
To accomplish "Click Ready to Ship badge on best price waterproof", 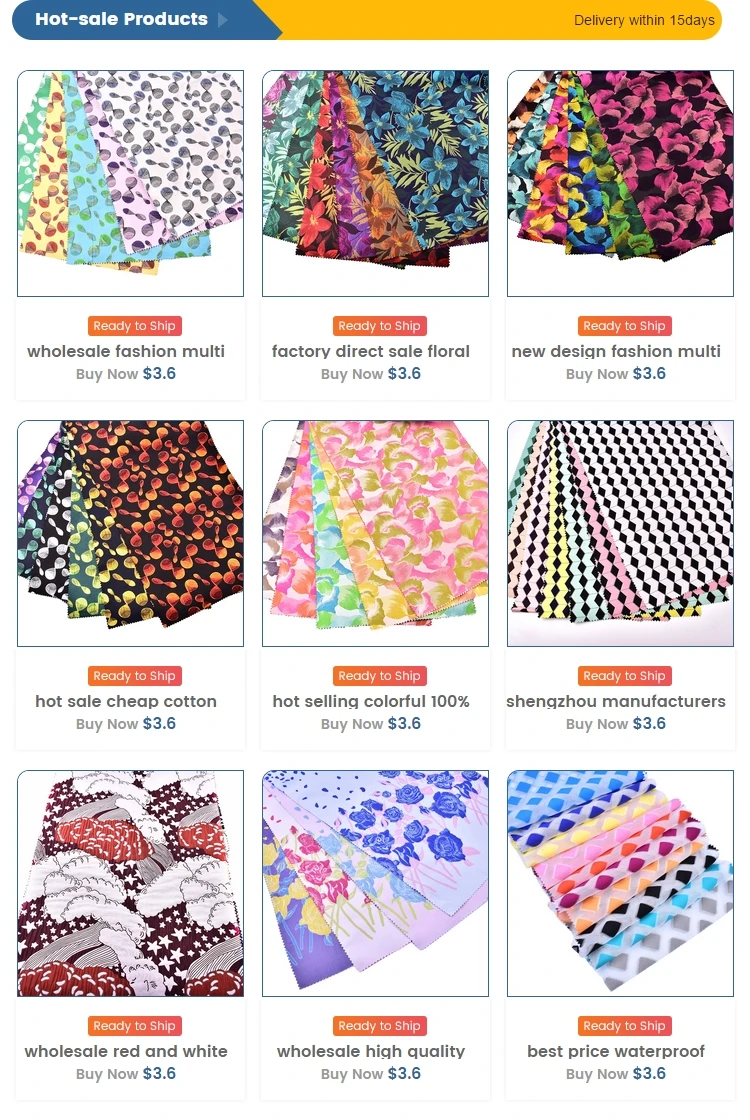I will coord(624,1026).
